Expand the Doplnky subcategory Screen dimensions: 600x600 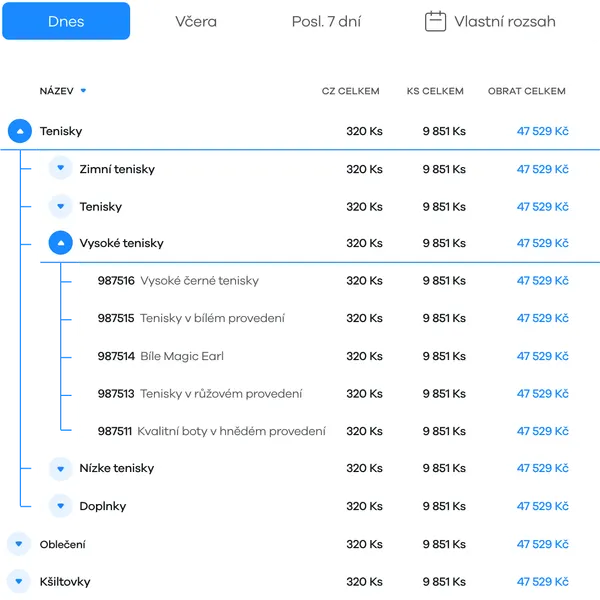click(60, 506)
